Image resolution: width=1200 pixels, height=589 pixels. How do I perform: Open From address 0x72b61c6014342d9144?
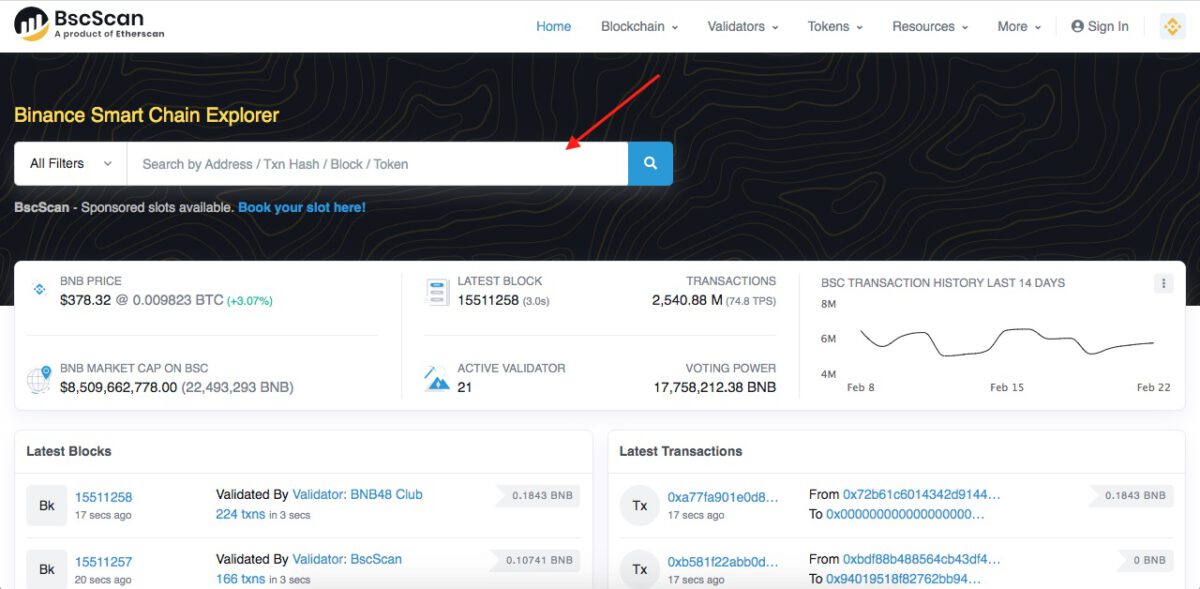(x=922, y=494)
